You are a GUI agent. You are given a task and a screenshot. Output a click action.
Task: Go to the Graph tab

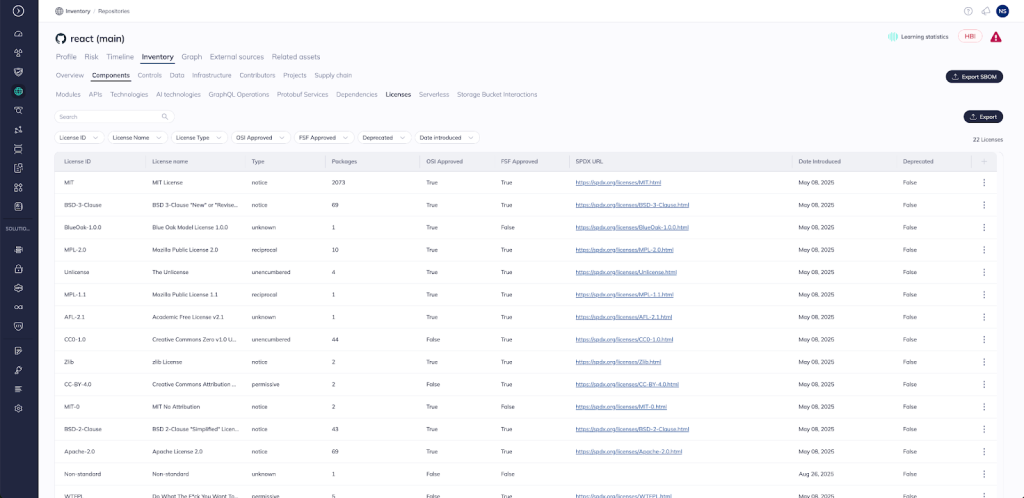pyautogui.click(x=191, y=57)
